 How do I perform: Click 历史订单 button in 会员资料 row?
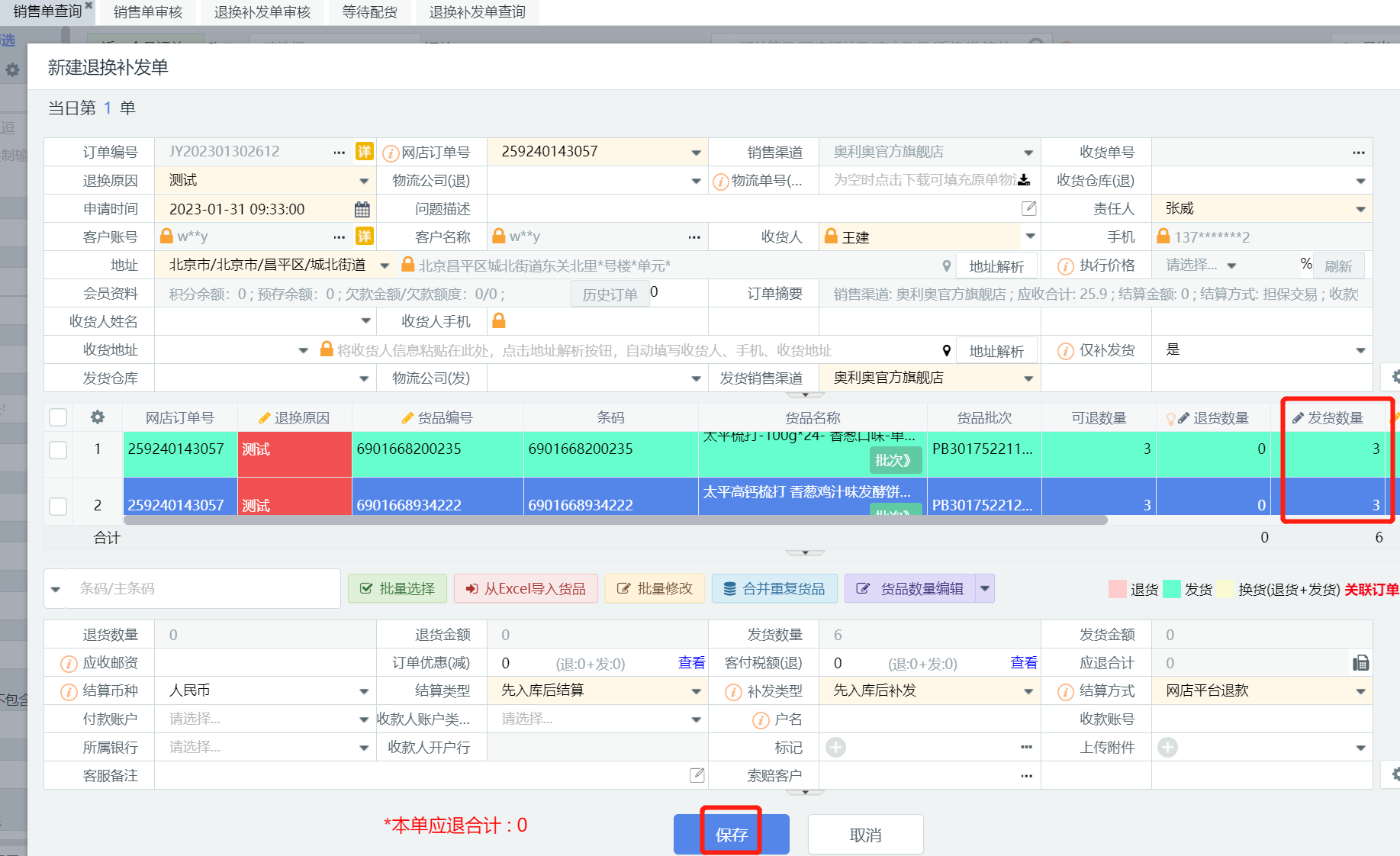coord(610,294)
